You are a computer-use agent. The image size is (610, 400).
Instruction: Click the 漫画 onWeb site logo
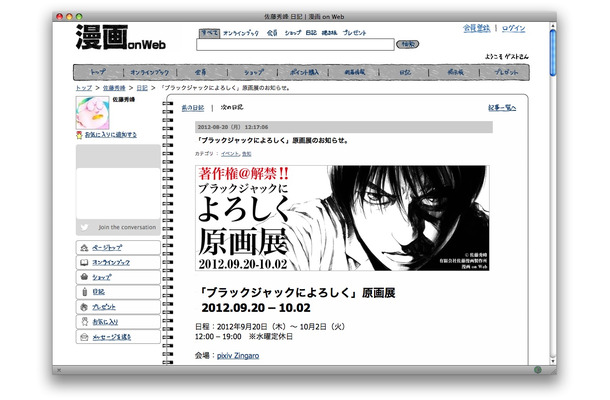pyautogui.click(x=121, y=37)
